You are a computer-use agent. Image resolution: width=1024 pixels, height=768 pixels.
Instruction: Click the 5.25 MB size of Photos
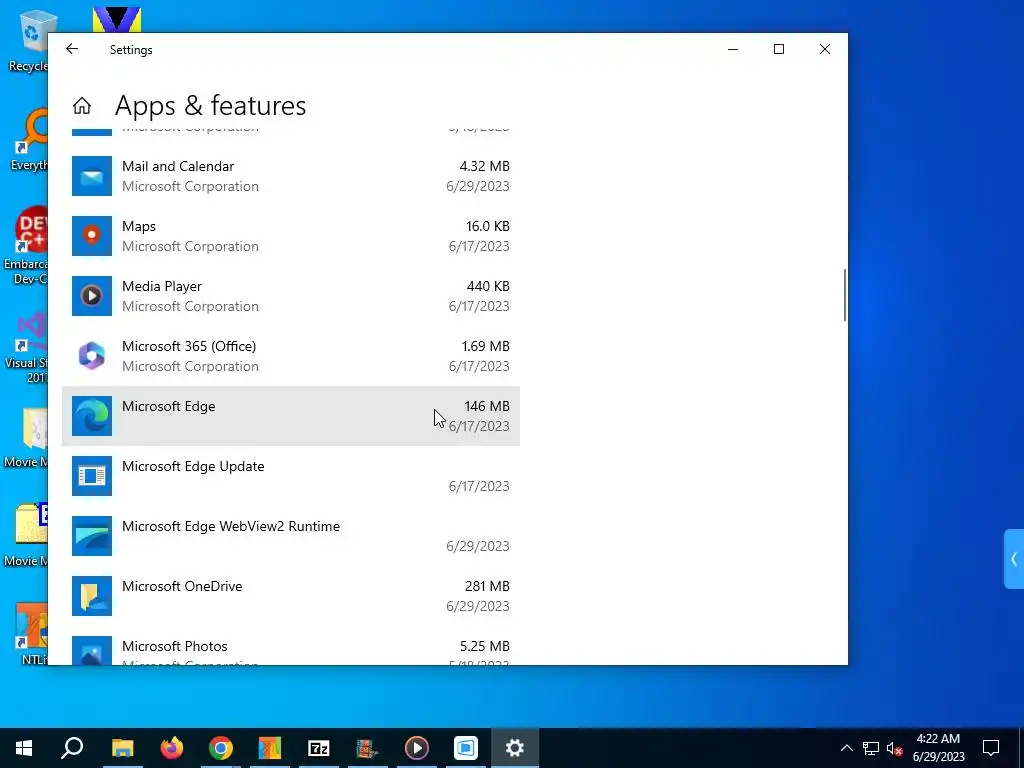coord(485,647)
